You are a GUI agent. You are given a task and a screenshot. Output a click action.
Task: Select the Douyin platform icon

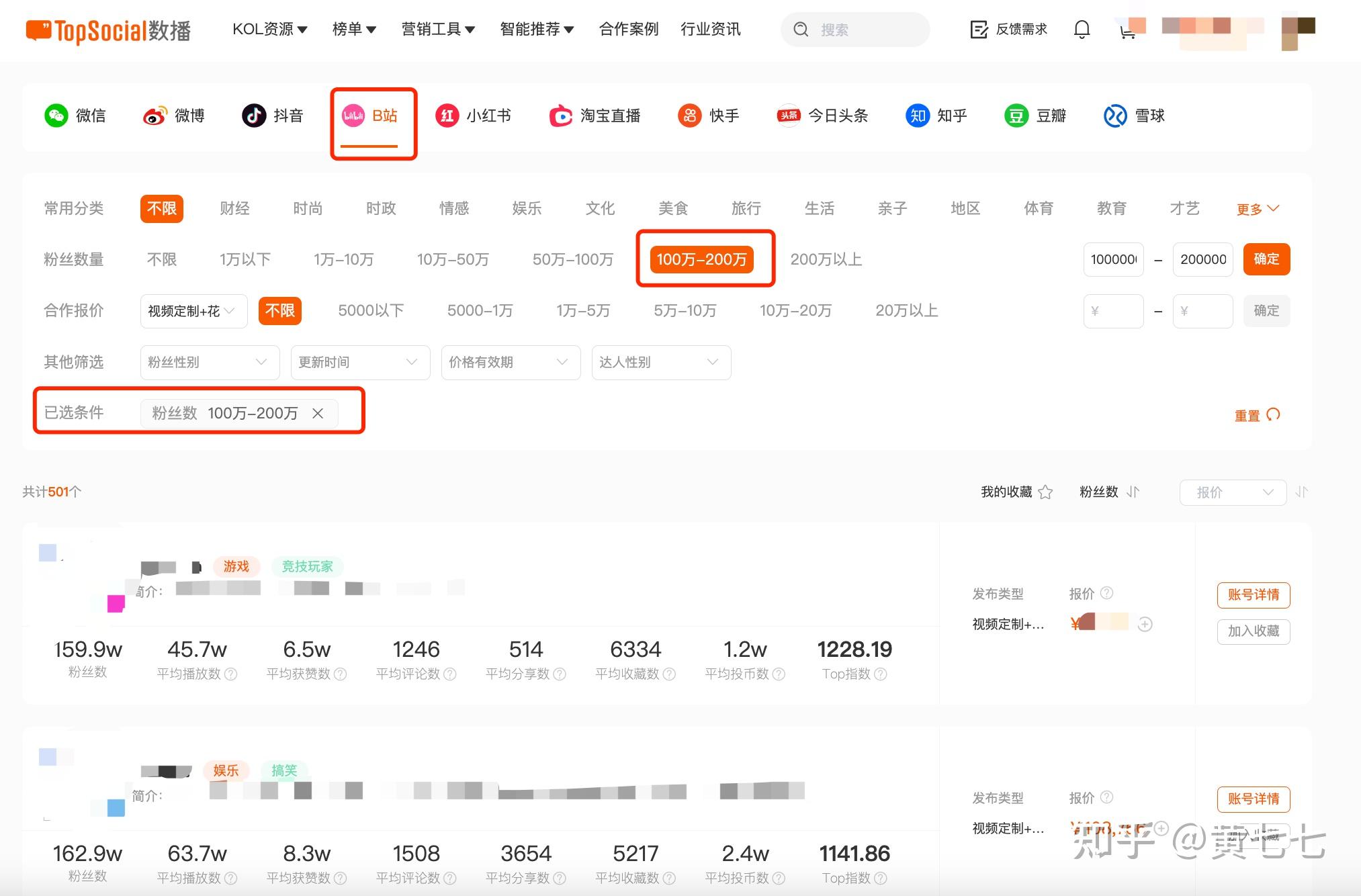(x=254, y=116)
